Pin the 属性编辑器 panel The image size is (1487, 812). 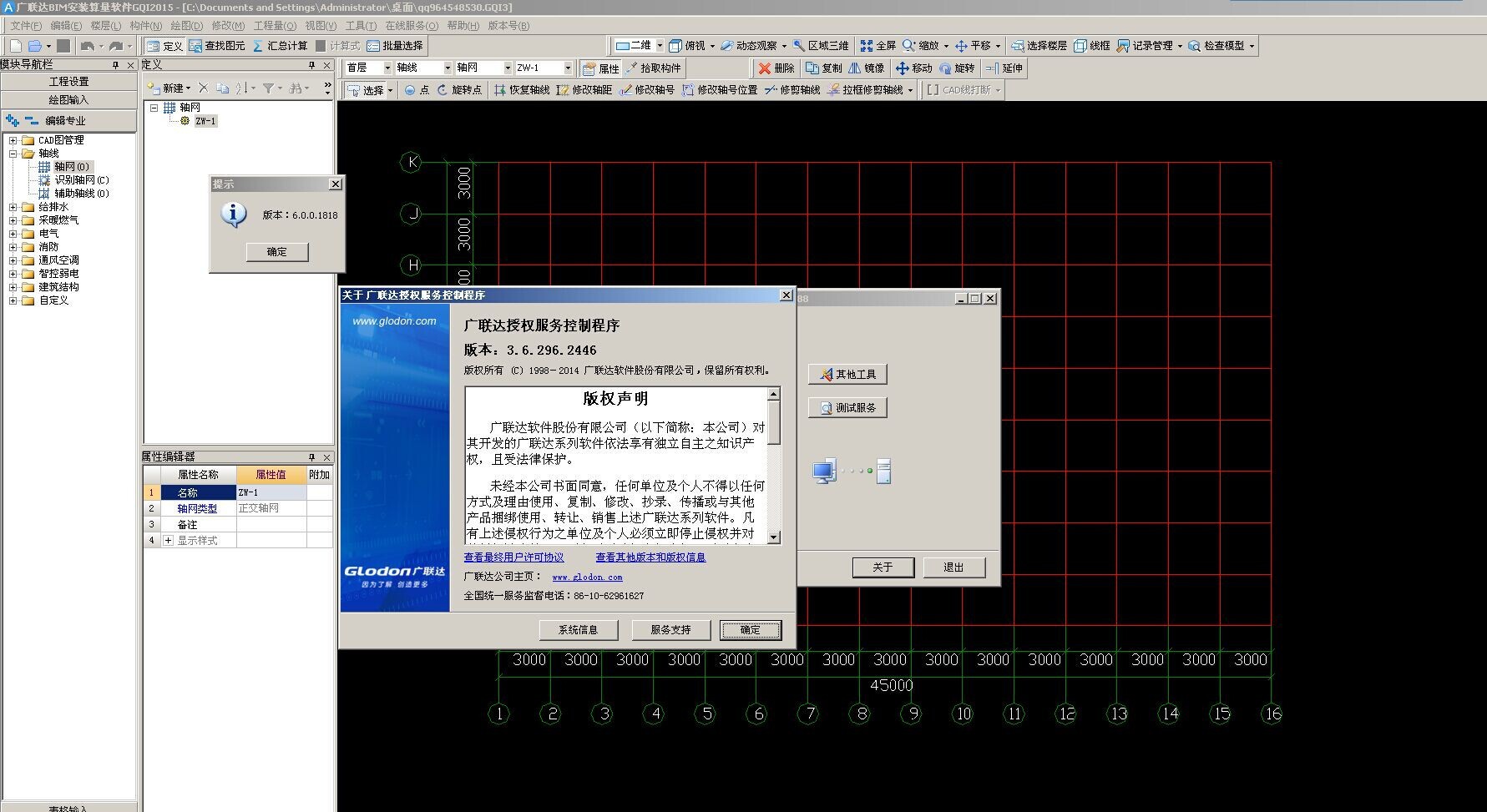tap(311, 457)
